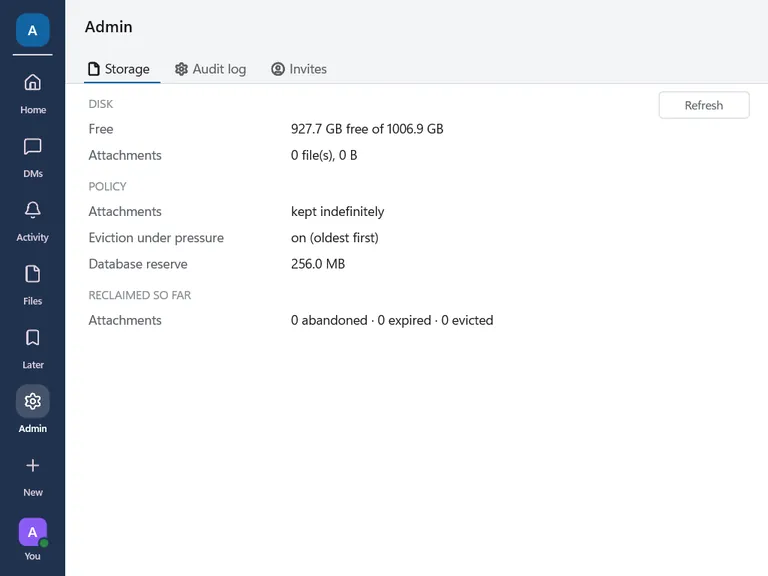The height and width of the screenshot is (576, 768).
Task: Click the 'Free' disk label
Action: point(101,129)
